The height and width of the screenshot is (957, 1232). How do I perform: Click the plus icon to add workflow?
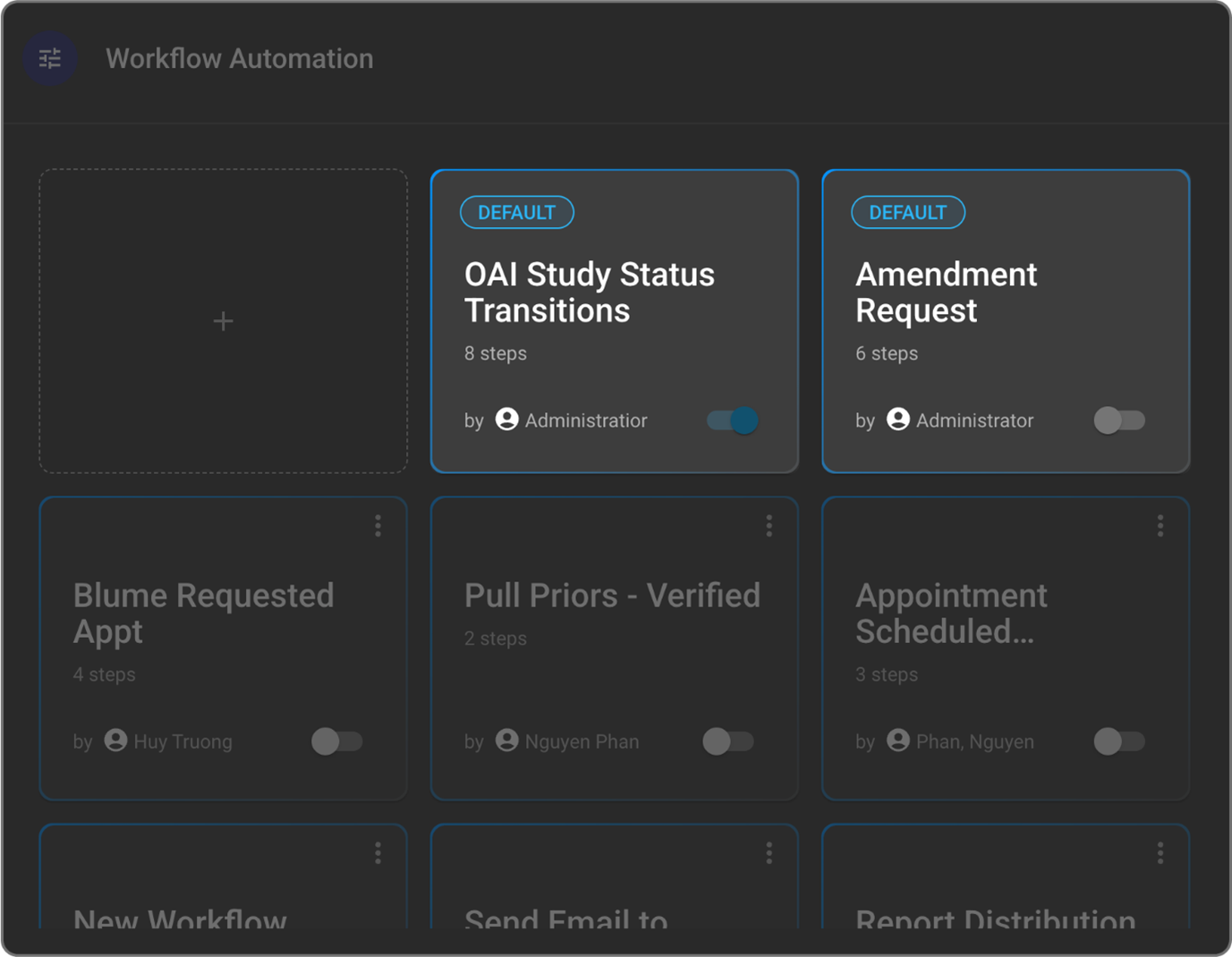tap(224, 321)
